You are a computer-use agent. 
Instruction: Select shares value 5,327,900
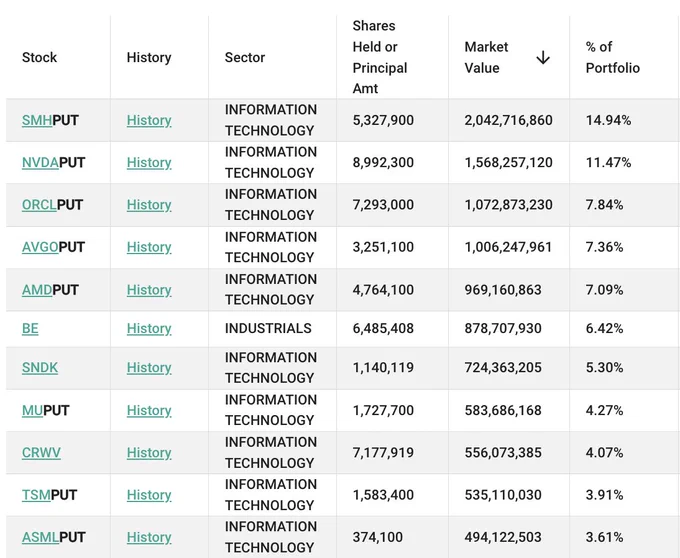pos(383,120)
